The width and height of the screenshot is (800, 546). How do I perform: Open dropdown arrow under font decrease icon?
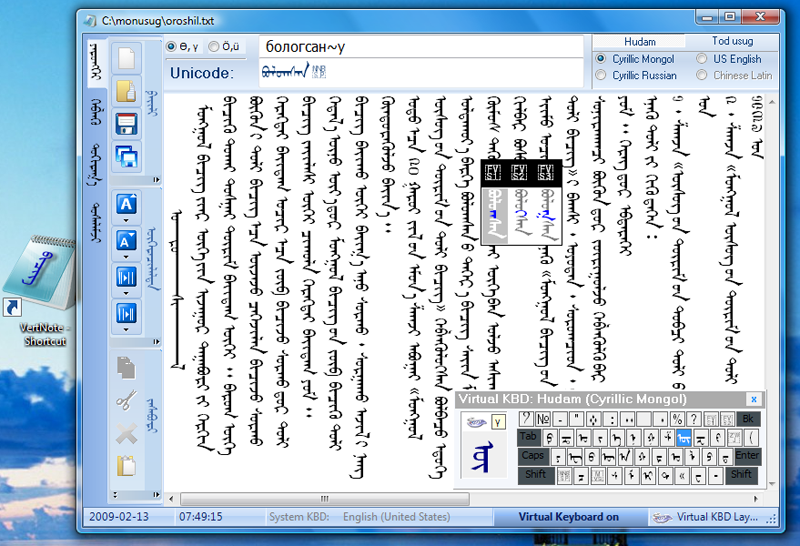pyautogui.click(x=127, y=257)
